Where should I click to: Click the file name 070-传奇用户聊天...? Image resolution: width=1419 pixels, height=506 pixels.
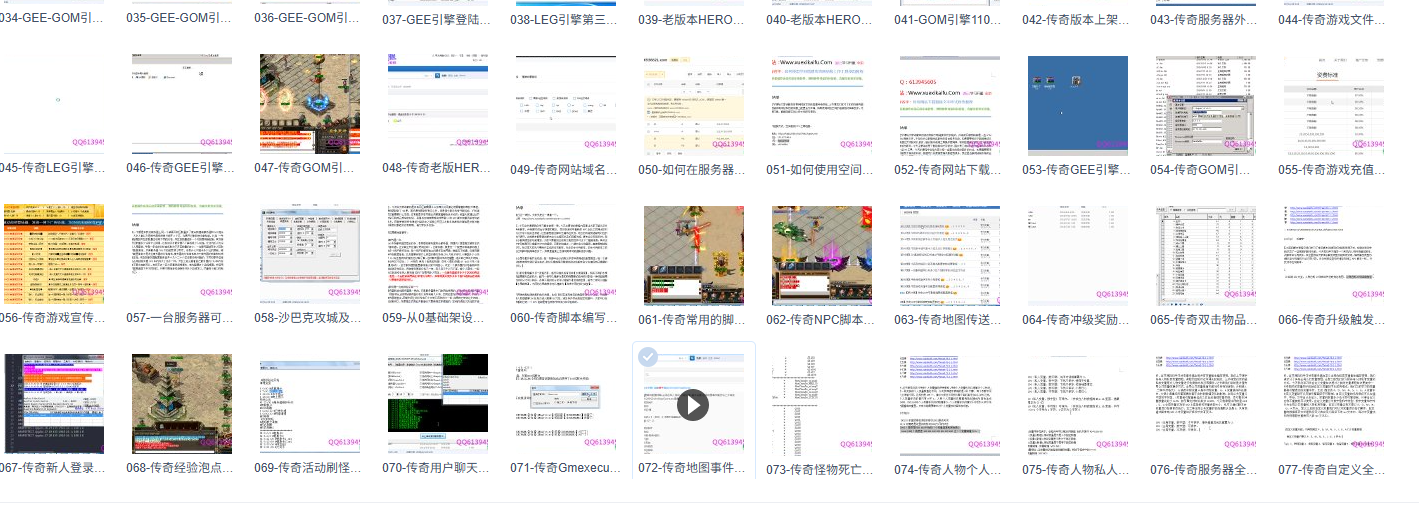436,468
